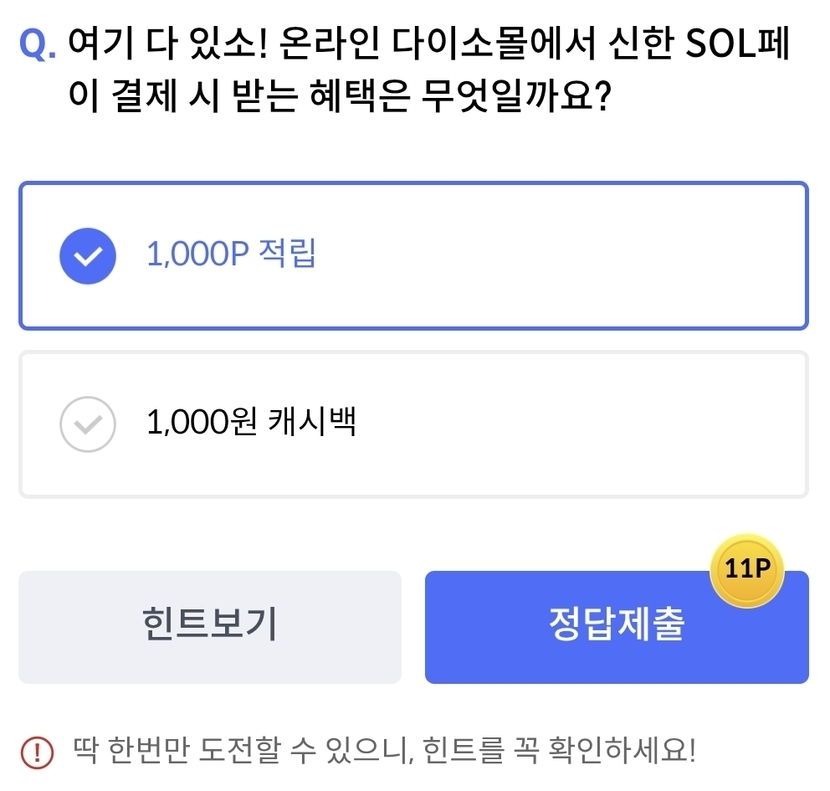Viewport: 830px width, 791px height.
Task: Tap the white checkmark in the blue circle
Action: coord(88,256)
